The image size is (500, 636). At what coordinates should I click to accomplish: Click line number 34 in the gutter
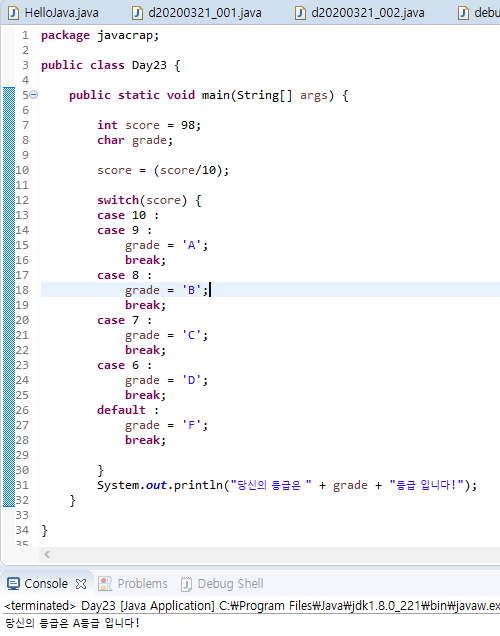click(22, 530)
